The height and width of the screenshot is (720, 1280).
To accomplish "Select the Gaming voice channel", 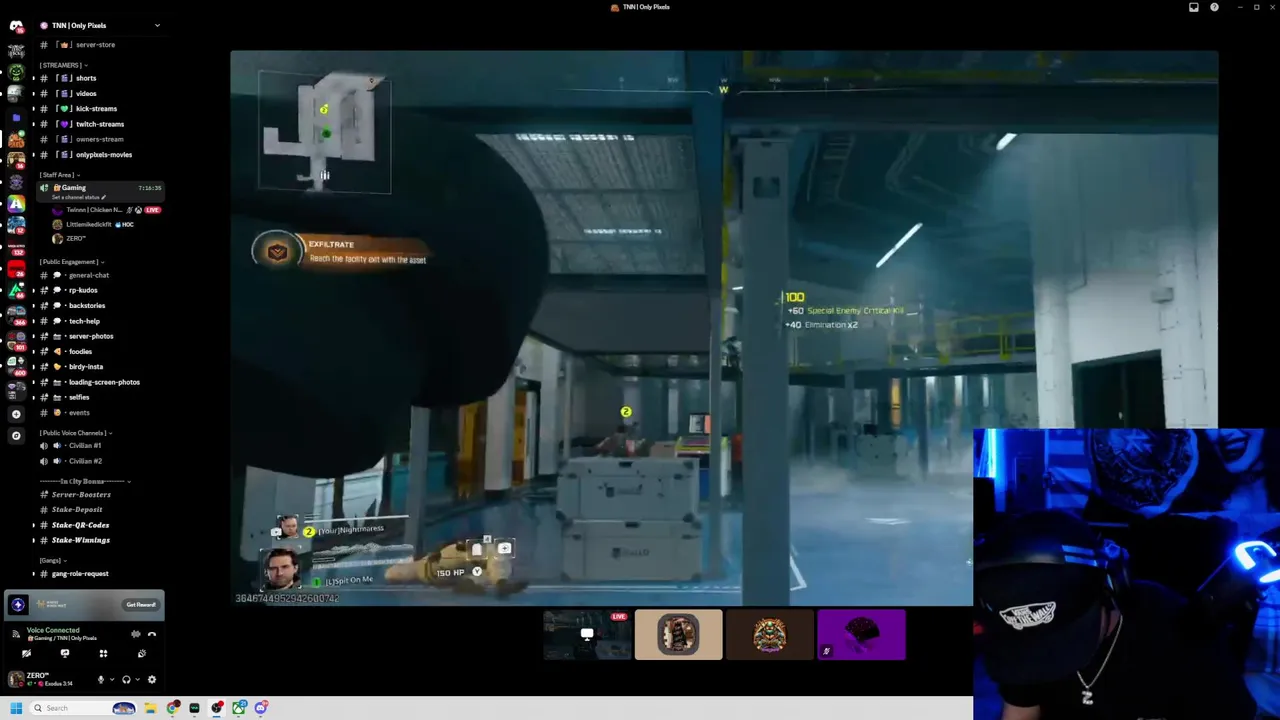I will click(x=100, y=188).
